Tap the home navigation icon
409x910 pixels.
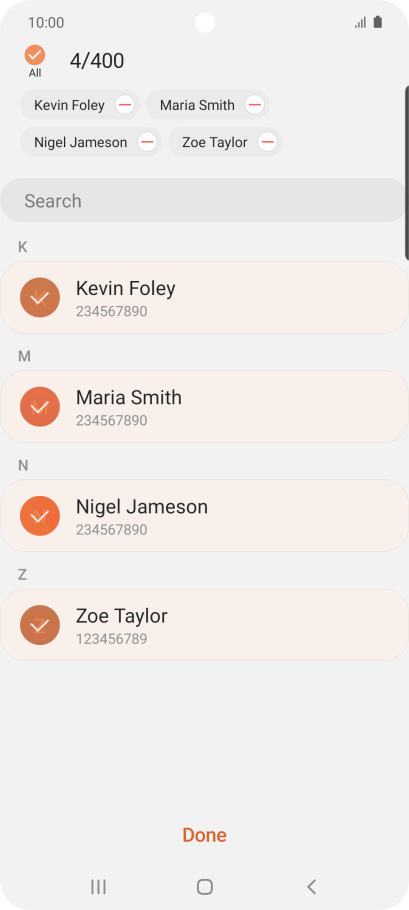[205, 886]
